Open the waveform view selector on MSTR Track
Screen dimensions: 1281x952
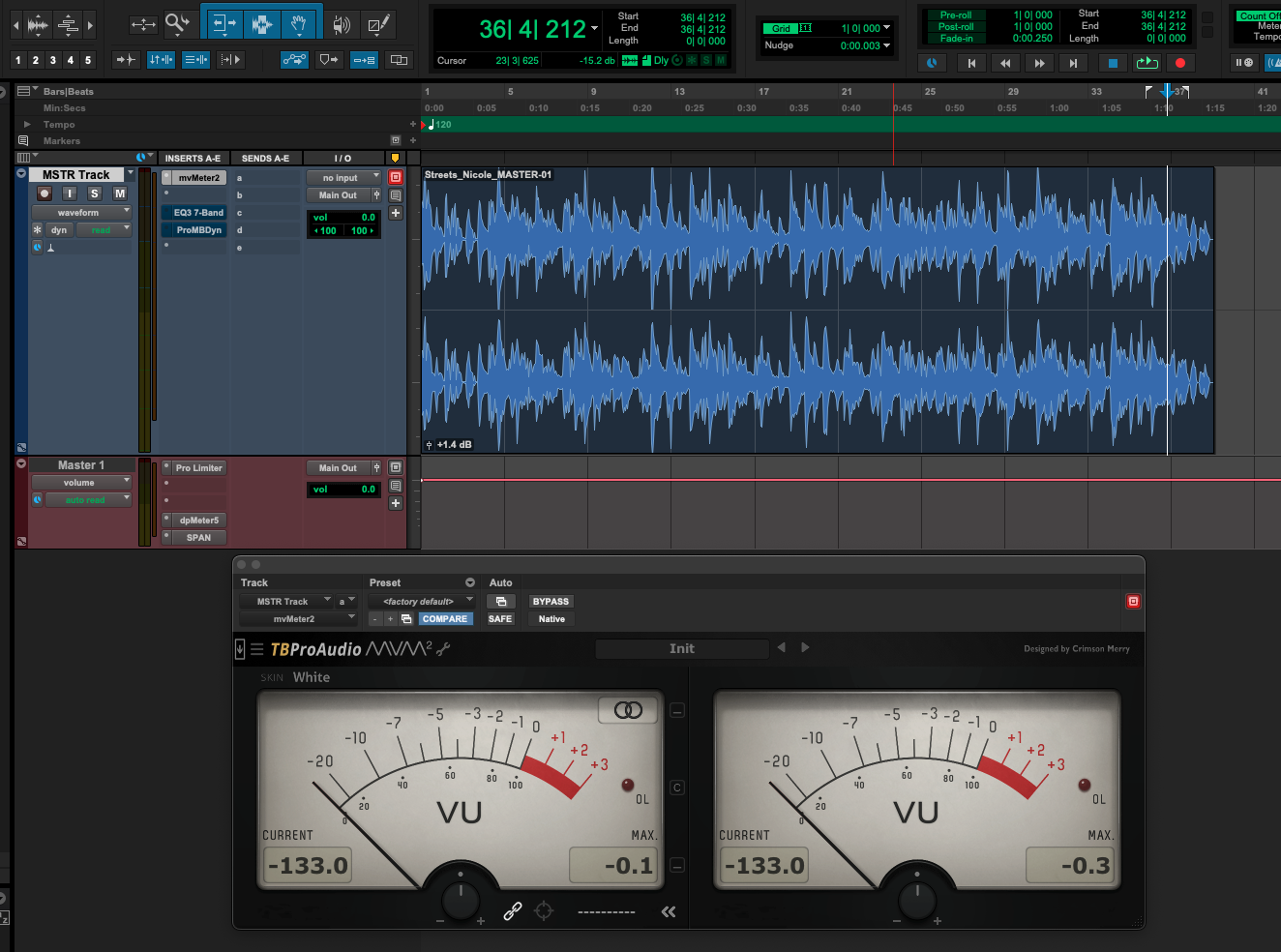click(x=81, y=212)
